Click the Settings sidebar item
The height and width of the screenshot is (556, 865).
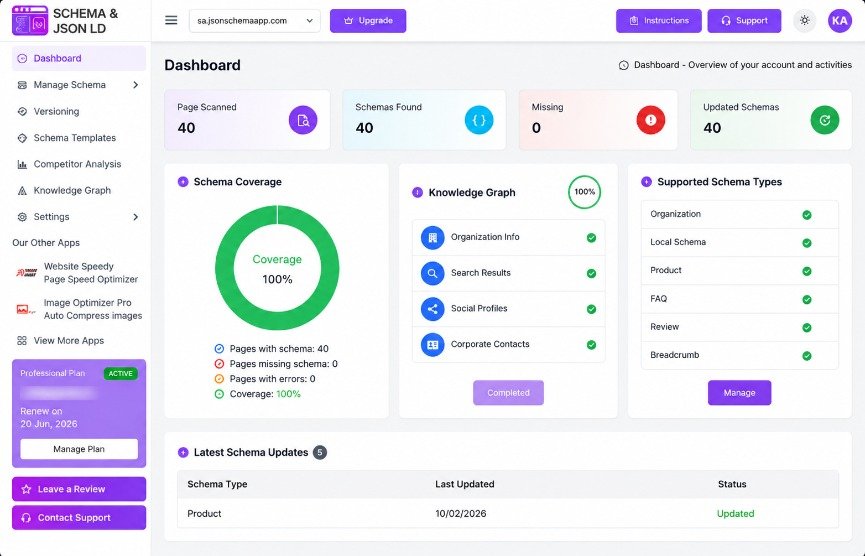(x=79, y=217)
